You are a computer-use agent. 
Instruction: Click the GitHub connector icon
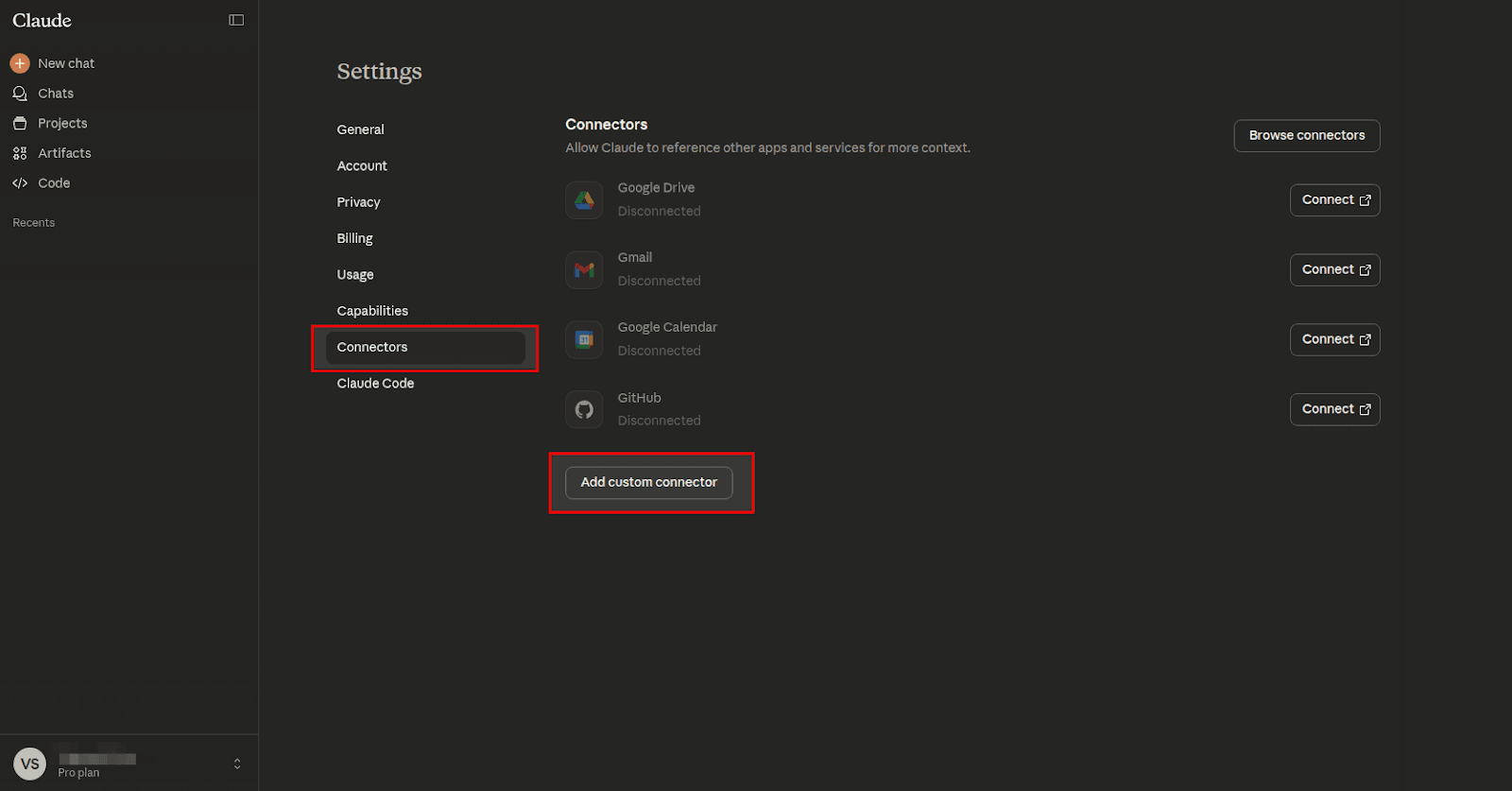[x=584, y=410]
